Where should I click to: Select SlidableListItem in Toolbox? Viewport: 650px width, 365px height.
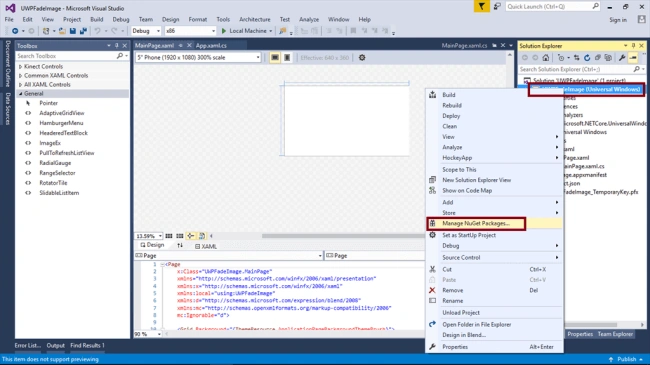coord(59,193)
